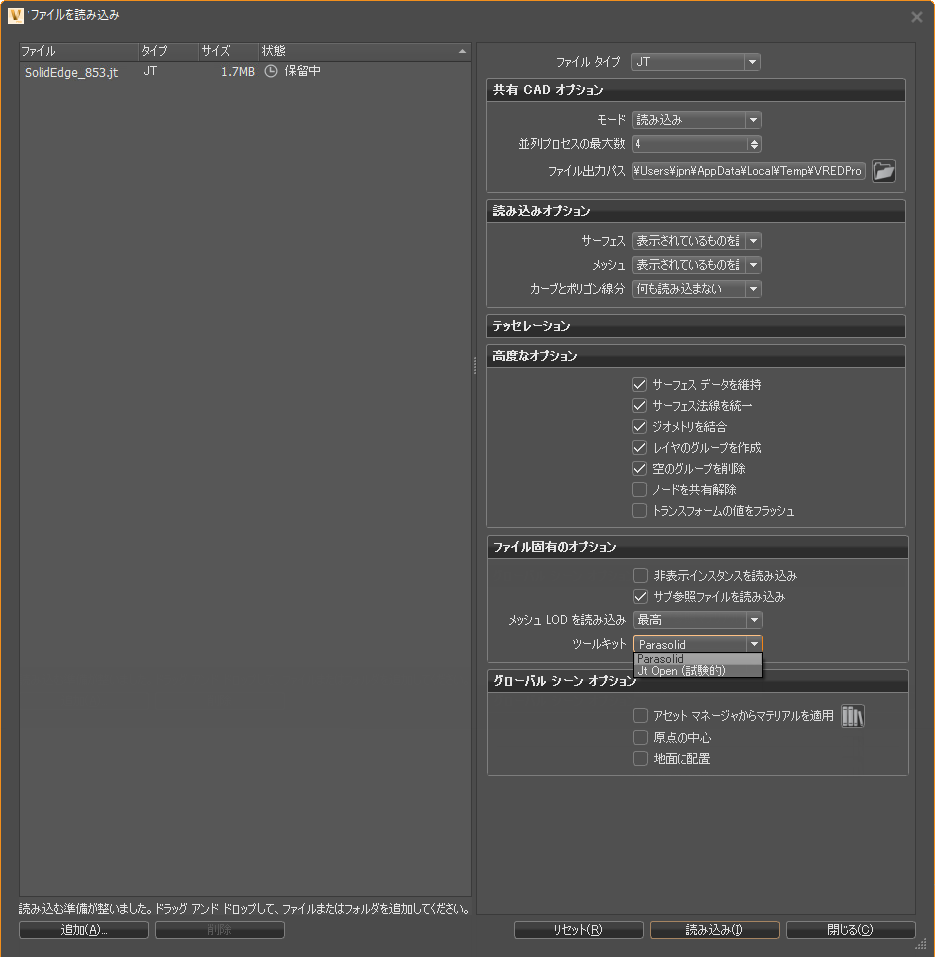Adjust the 並列プロセスの最大数 spinner arrows

point(754,144)
